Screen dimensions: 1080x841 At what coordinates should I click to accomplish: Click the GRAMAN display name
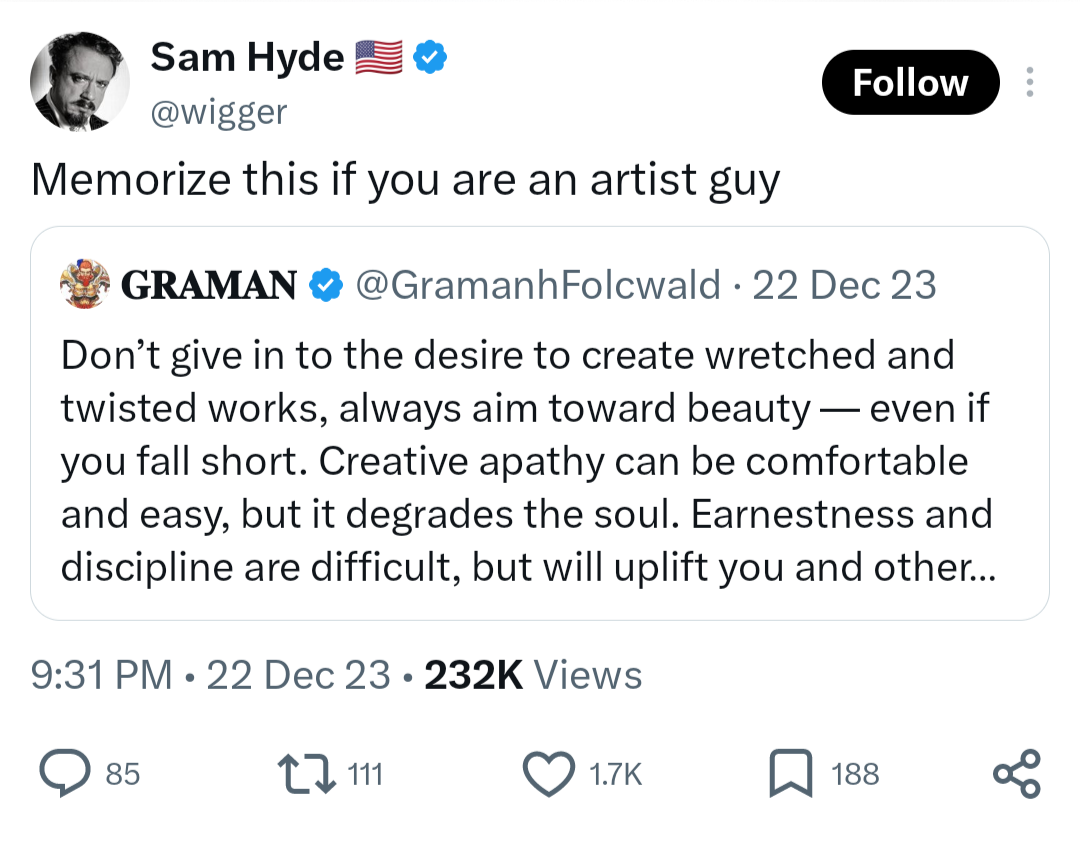pos(209,285)
